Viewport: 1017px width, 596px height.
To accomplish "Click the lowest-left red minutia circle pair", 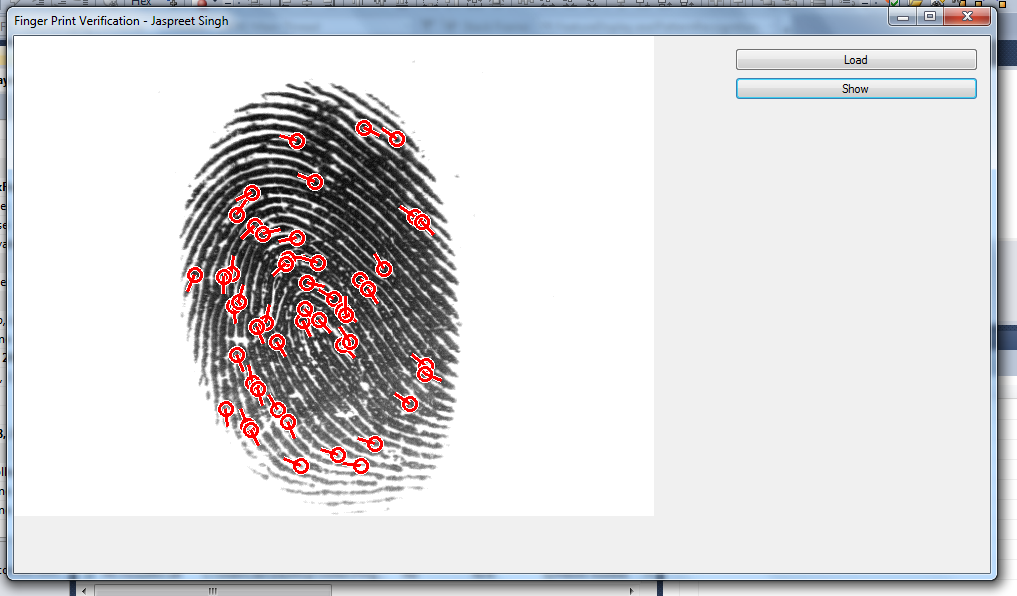I will 250,429.
